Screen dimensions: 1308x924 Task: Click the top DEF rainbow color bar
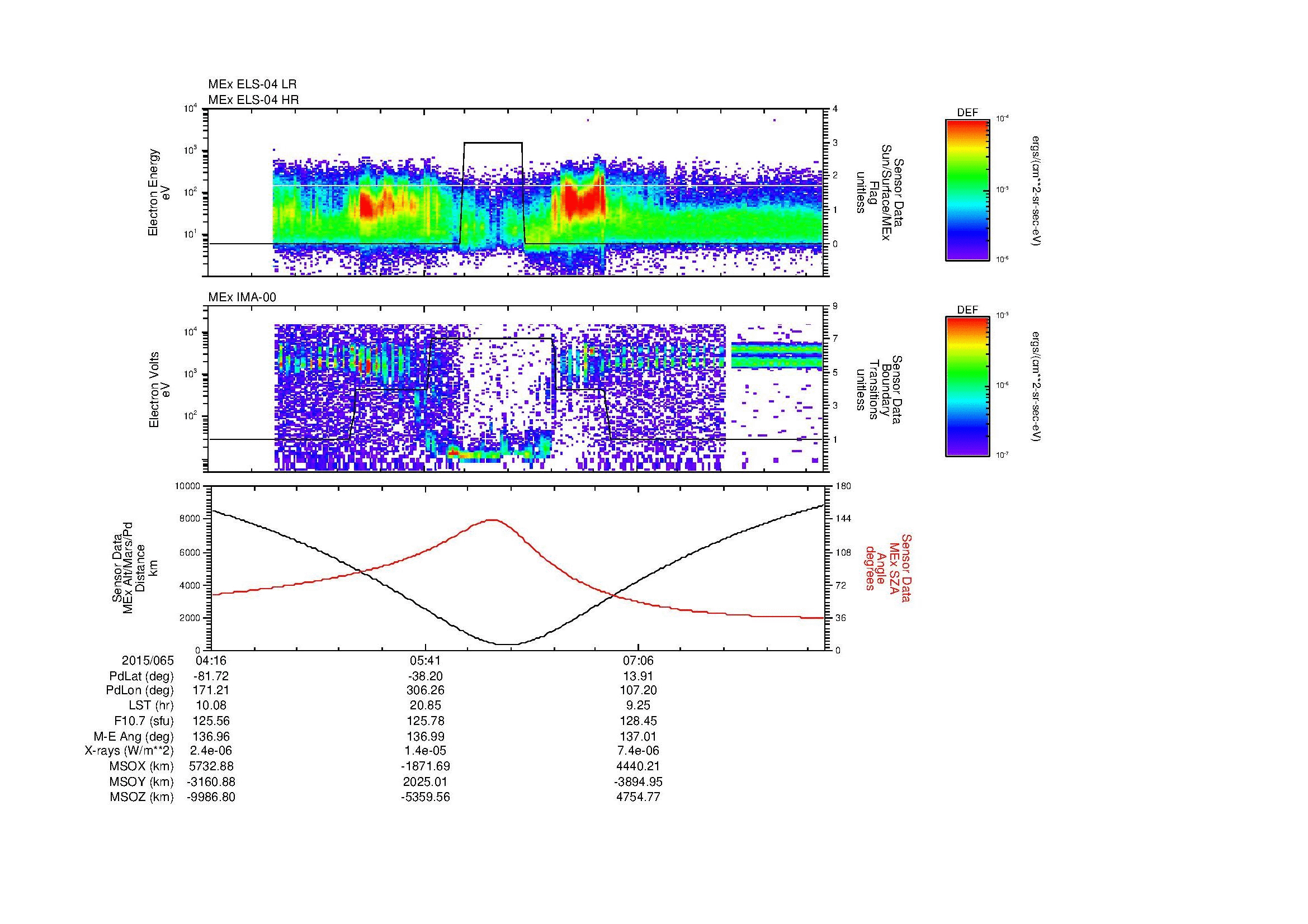(967, 189)
